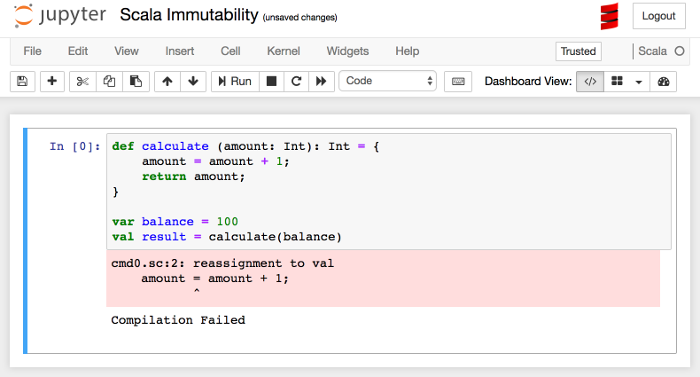Insert cell below with plus icon

52,81
